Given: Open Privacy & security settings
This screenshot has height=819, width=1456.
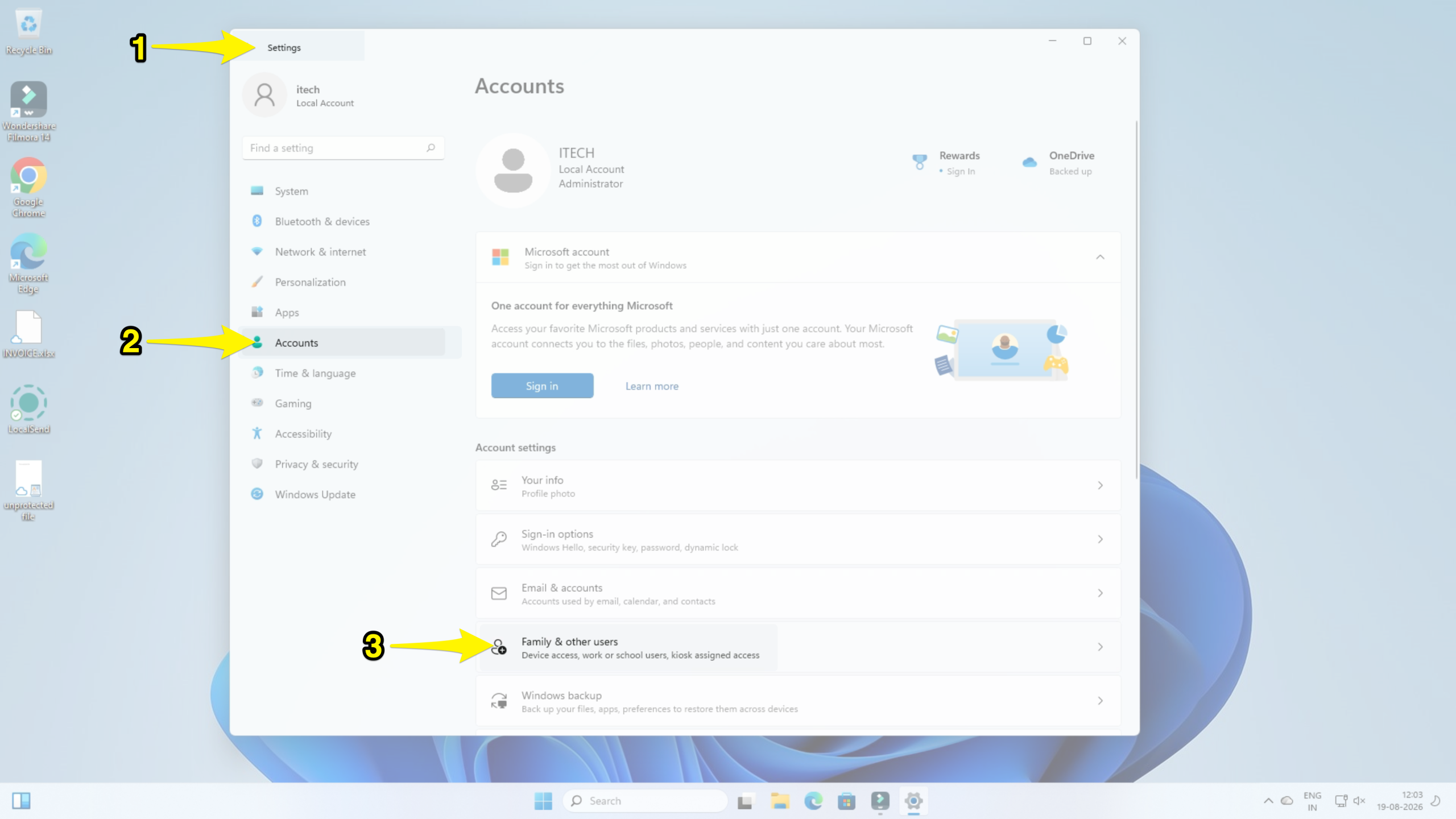Looking at the screenshot, I should [x=343, y=464].
